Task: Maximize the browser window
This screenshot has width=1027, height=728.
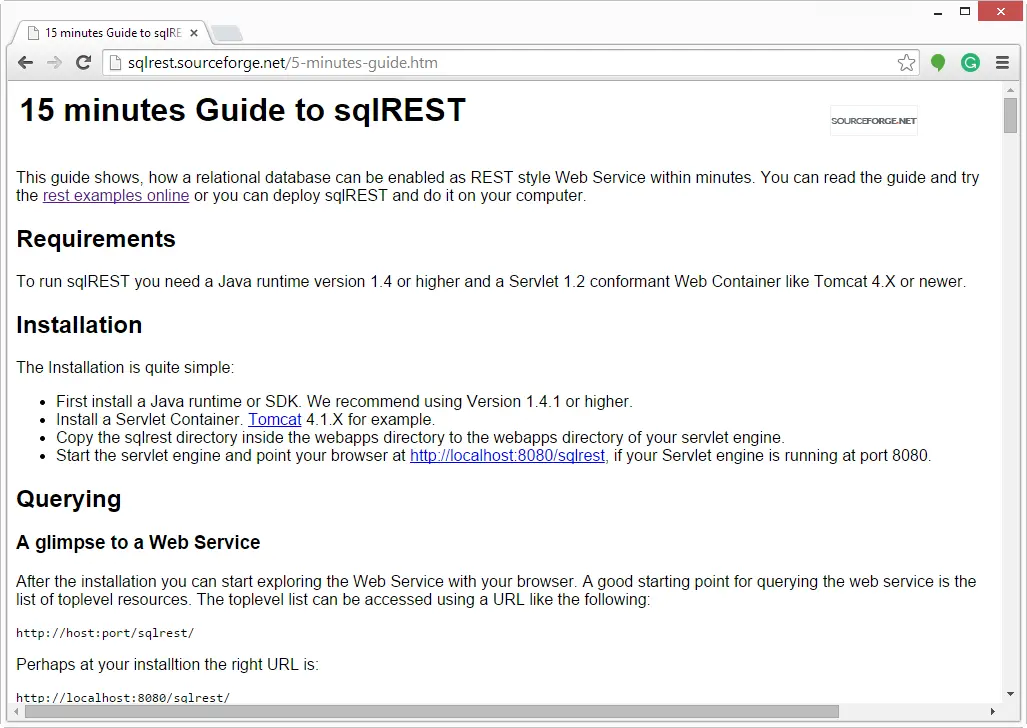Action: [965, 12]
